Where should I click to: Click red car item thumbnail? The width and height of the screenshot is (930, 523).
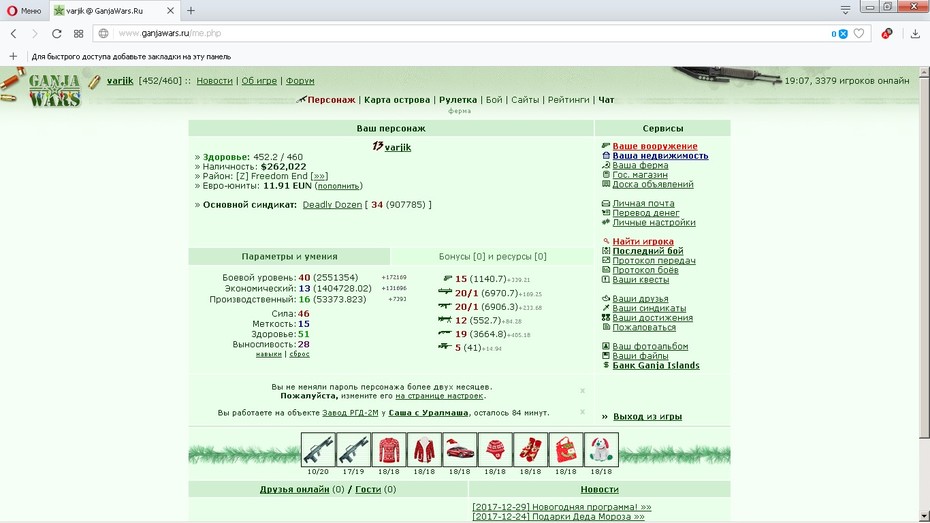click(x=460, y=450)
